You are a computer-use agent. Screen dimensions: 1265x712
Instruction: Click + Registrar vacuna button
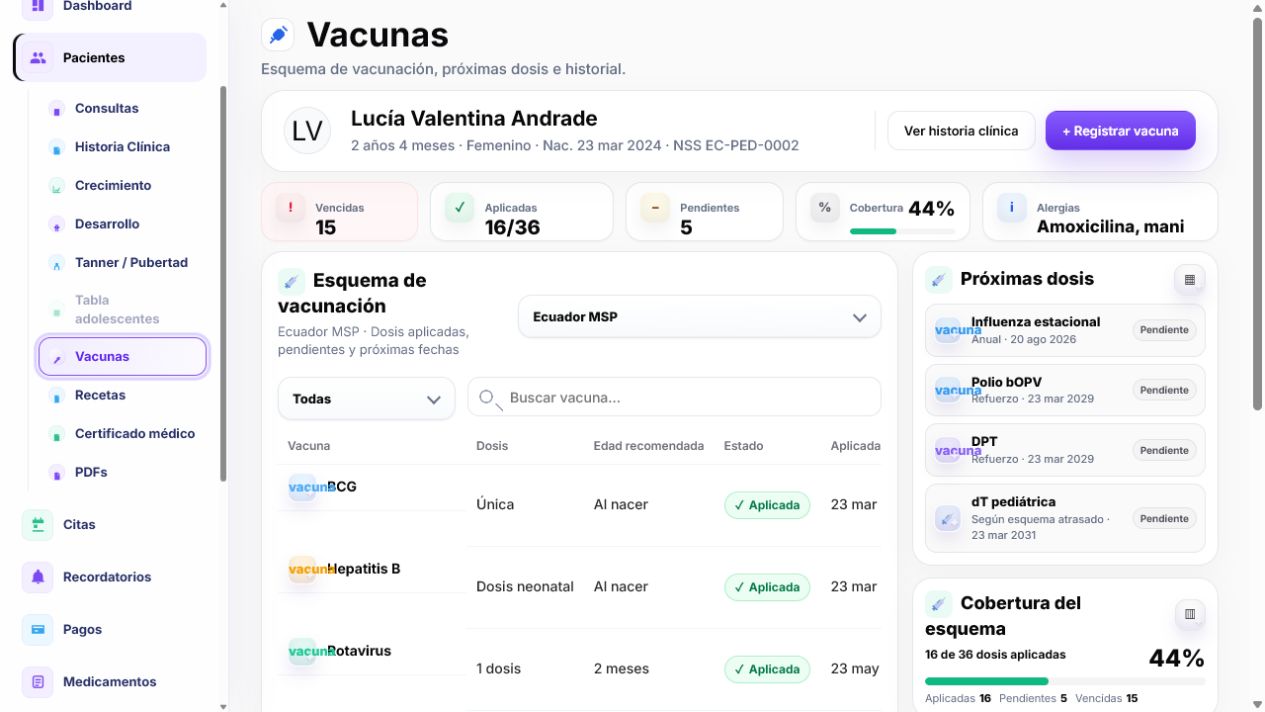(1120, 131)
